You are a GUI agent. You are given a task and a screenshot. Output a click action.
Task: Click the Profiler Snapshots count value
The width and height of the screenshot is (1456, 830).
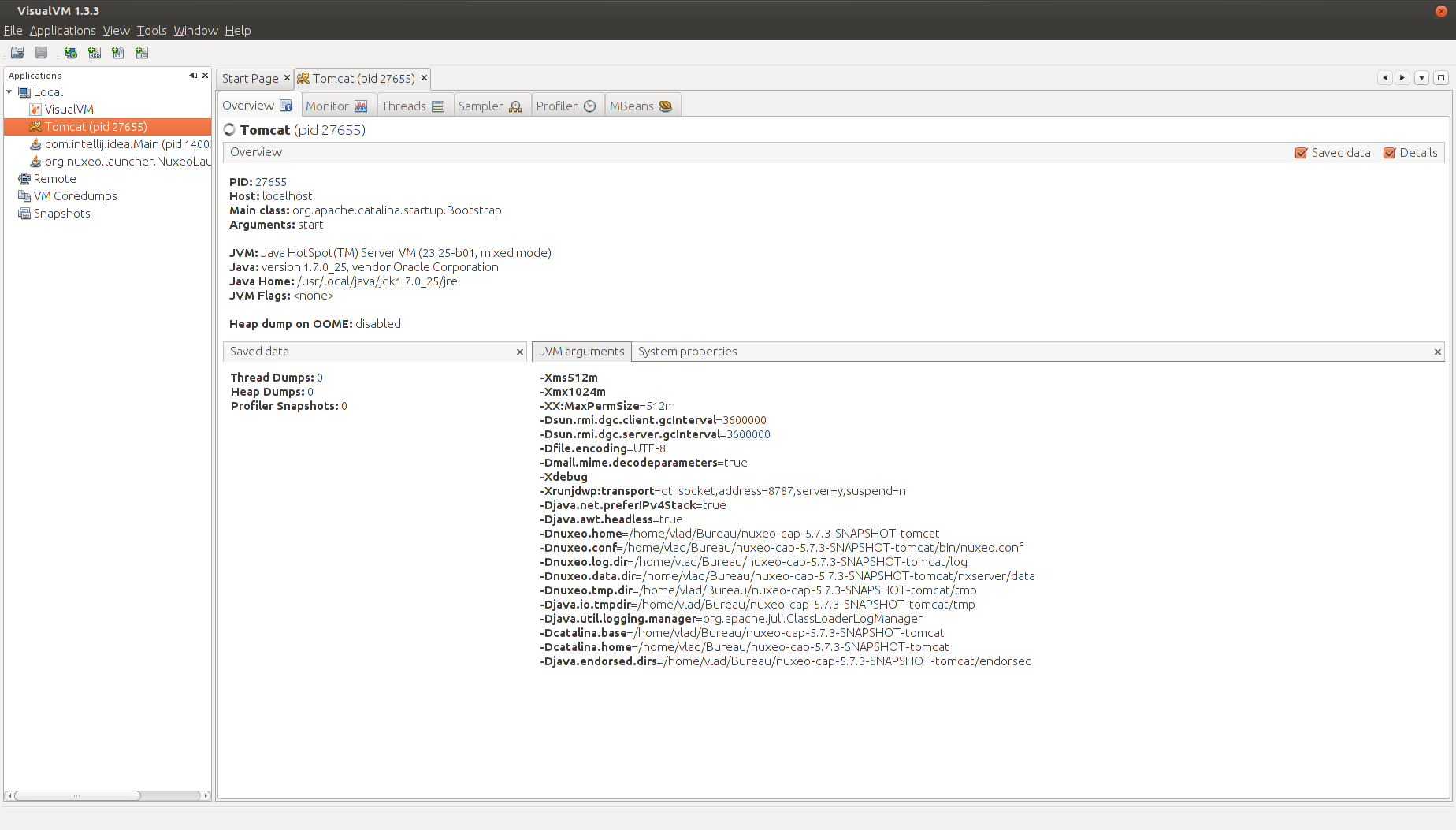tap(344, 406)
